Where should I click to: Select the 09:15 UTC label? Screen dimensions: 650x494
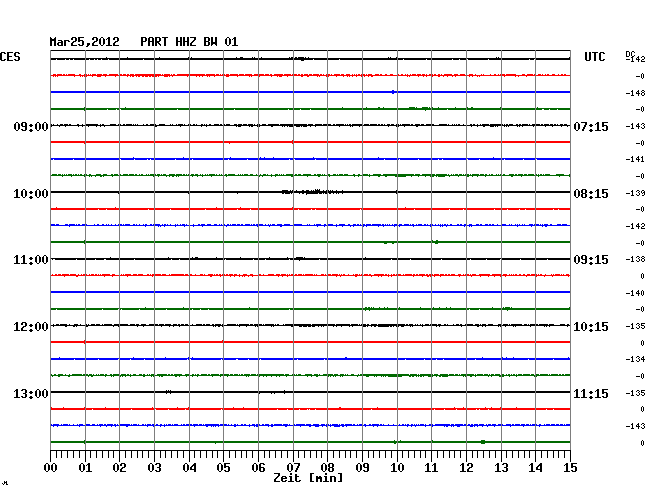point(590,260)
